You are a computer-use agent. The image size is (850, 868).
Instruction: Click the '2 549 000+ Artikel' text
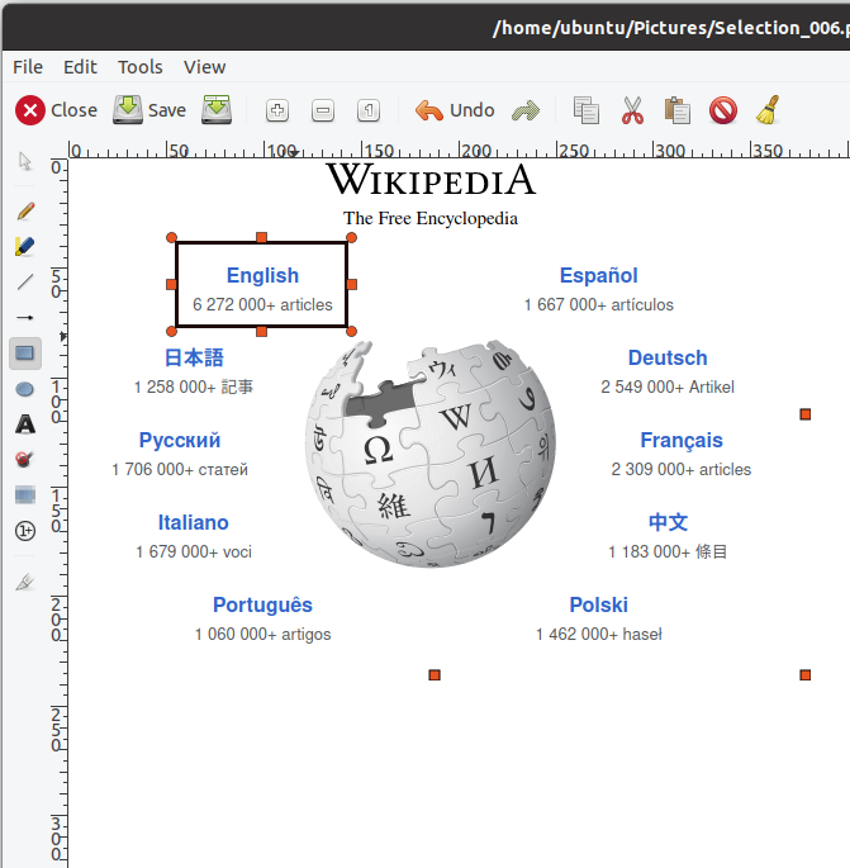tap(668, 387)
